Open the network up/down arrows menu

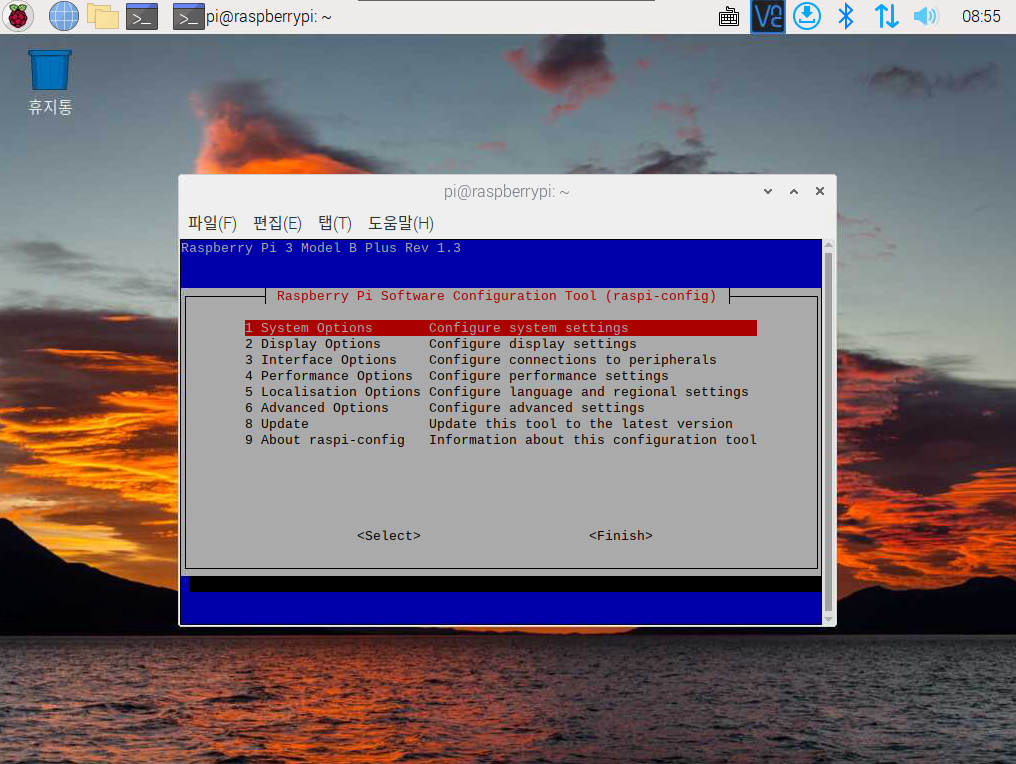[886, 16]
